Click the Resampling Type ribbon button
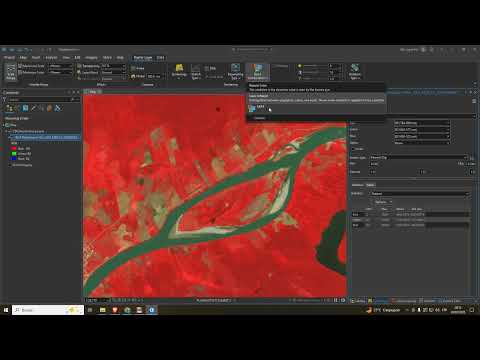Image resolution: width=480 pixels, height=360 pixels. 235,72
